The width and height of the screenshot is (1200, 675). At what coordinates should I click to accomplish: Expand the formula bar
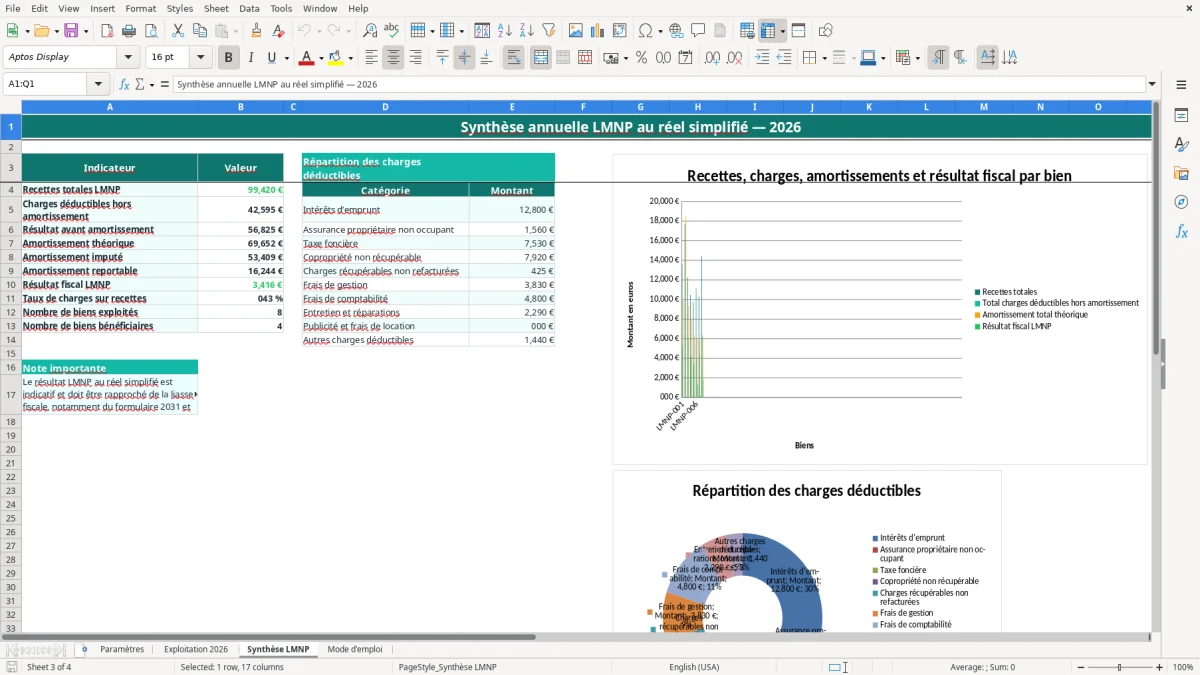pos(1152,85)
